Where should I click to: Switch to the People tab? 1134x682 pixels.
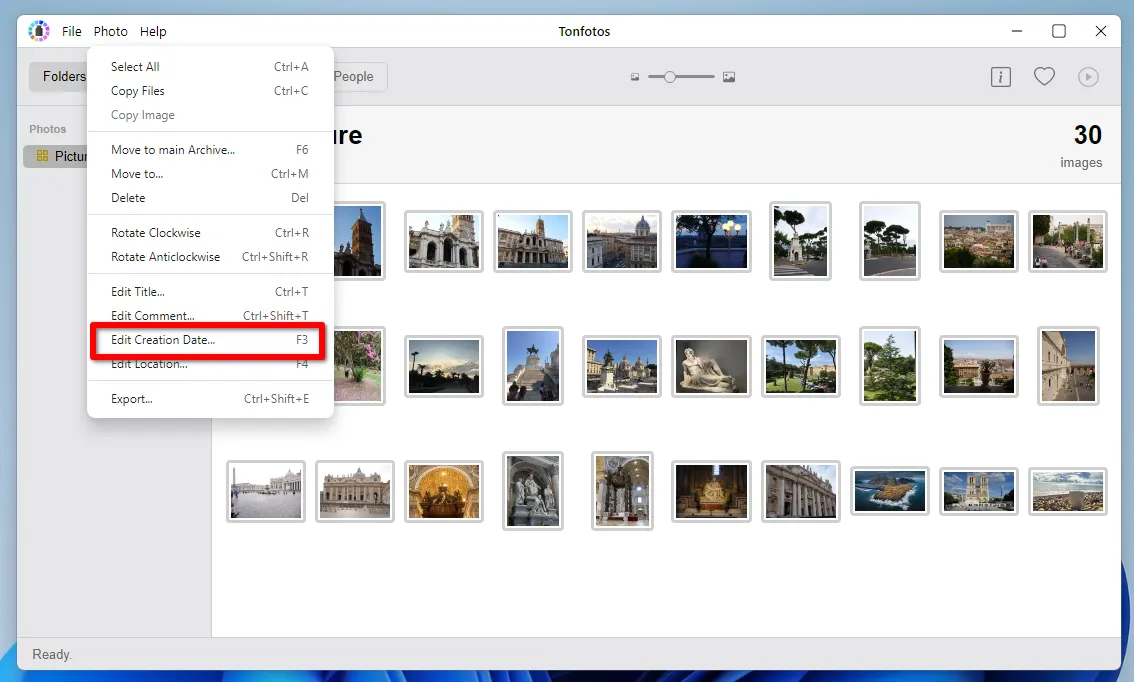click(x=354, y=77)
